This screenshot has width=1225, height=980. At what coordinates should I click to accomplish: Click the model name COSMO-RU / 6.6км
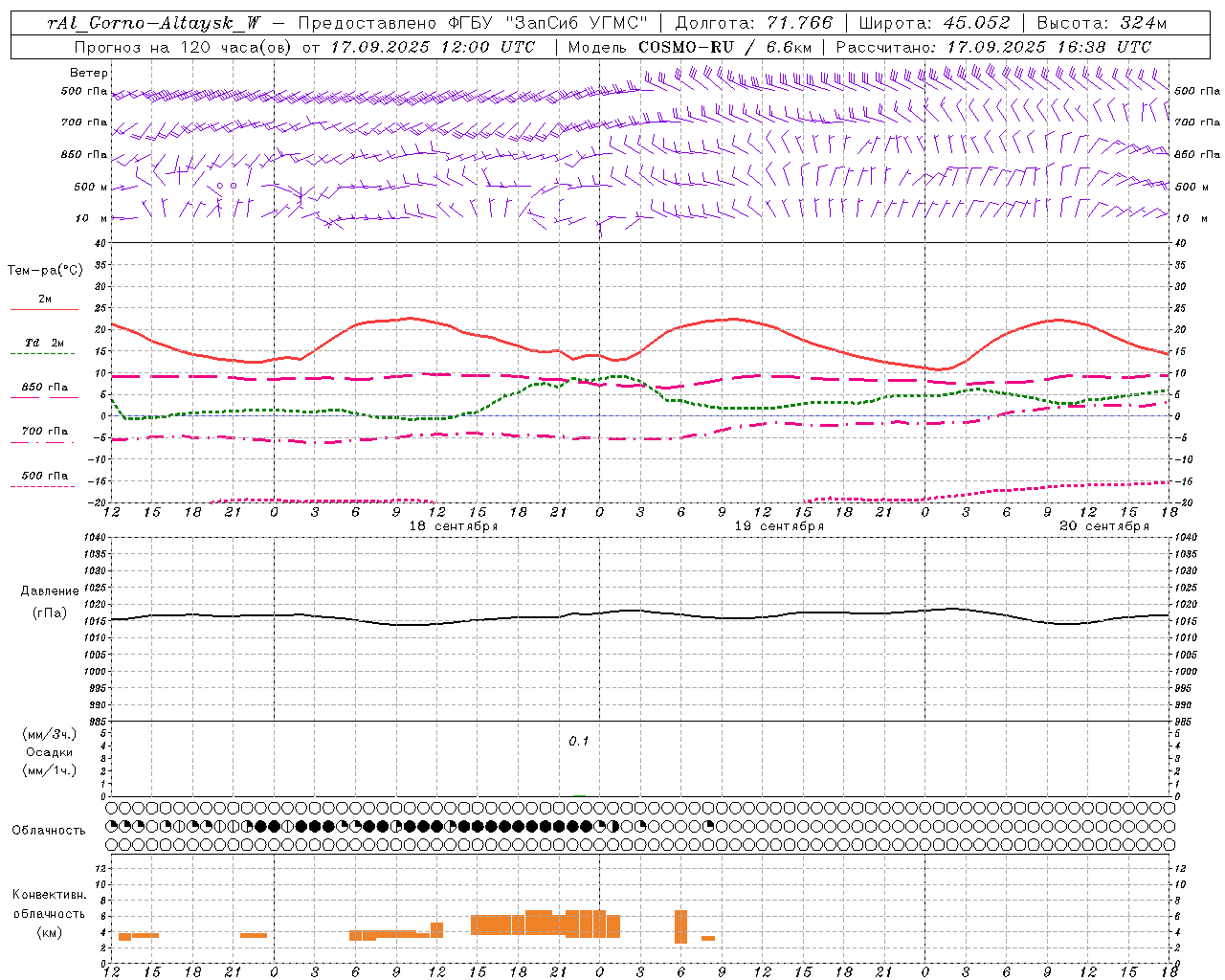[x=724, y=47]
